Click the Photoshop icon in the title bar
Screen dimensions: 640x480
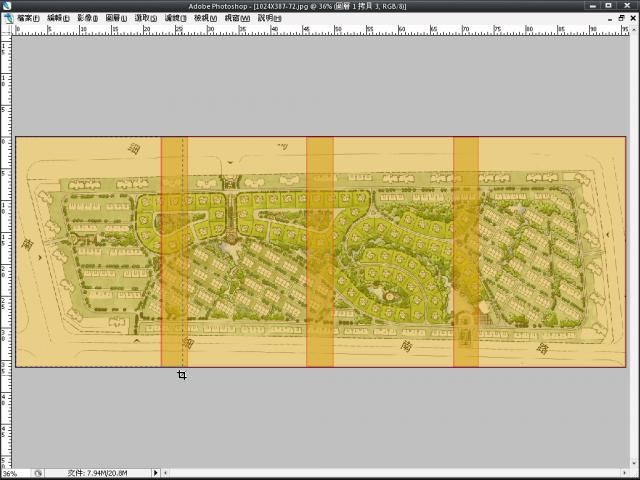[x=6, y=6]
